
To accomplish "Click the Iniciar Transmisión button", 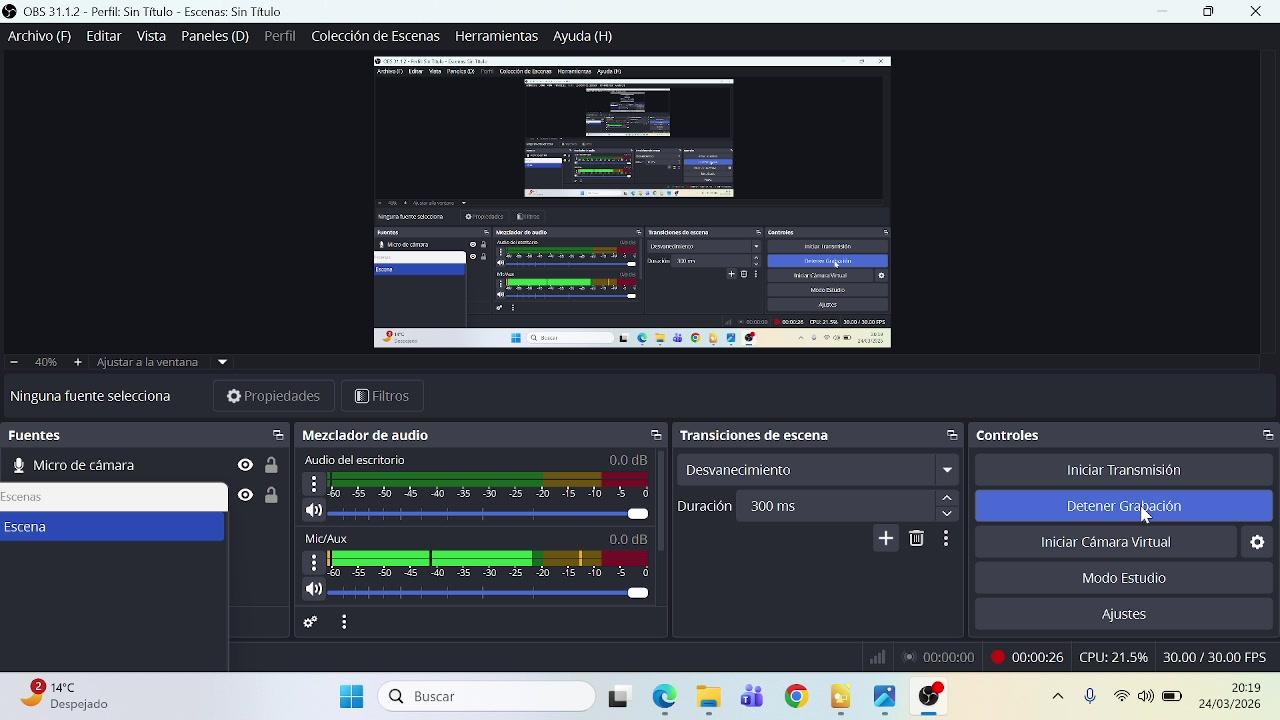I will coord(1123,470).
